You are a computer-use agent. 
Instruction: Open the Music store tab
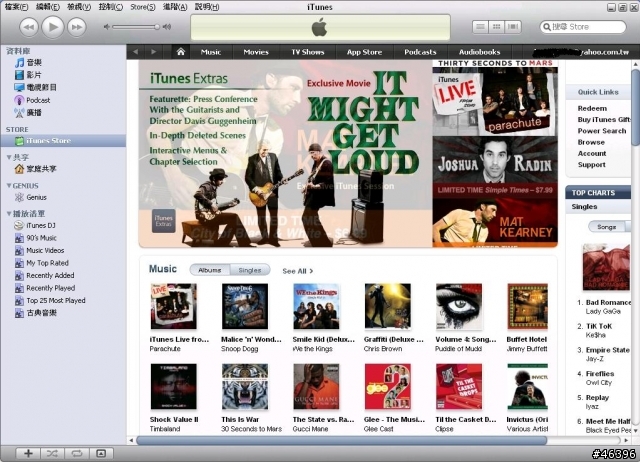click(x=211, y=52)
